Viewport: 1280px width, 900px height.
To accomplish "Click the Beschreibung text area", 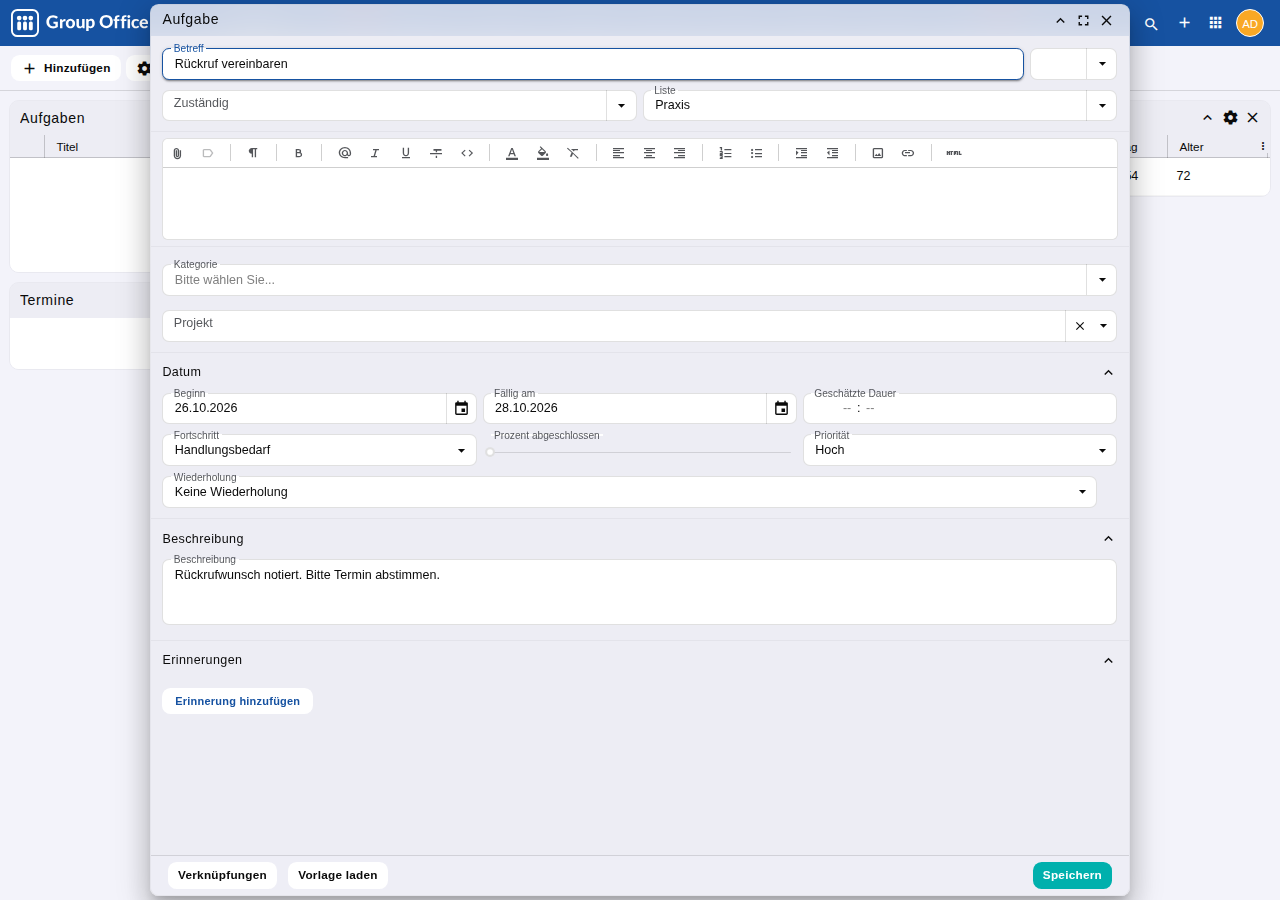I will (x=640, y=592).
